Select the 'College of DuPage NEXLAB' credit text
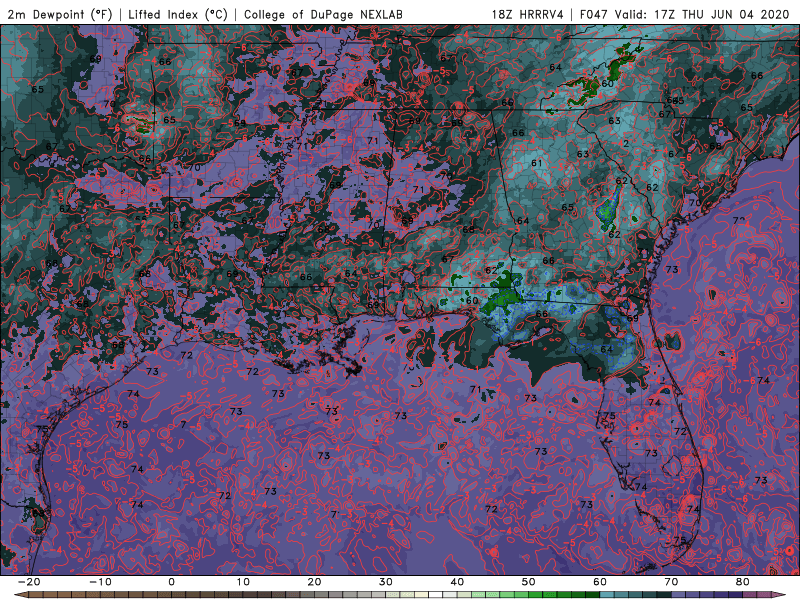Screen dimensions: 800x600 [x=323, y=14]
